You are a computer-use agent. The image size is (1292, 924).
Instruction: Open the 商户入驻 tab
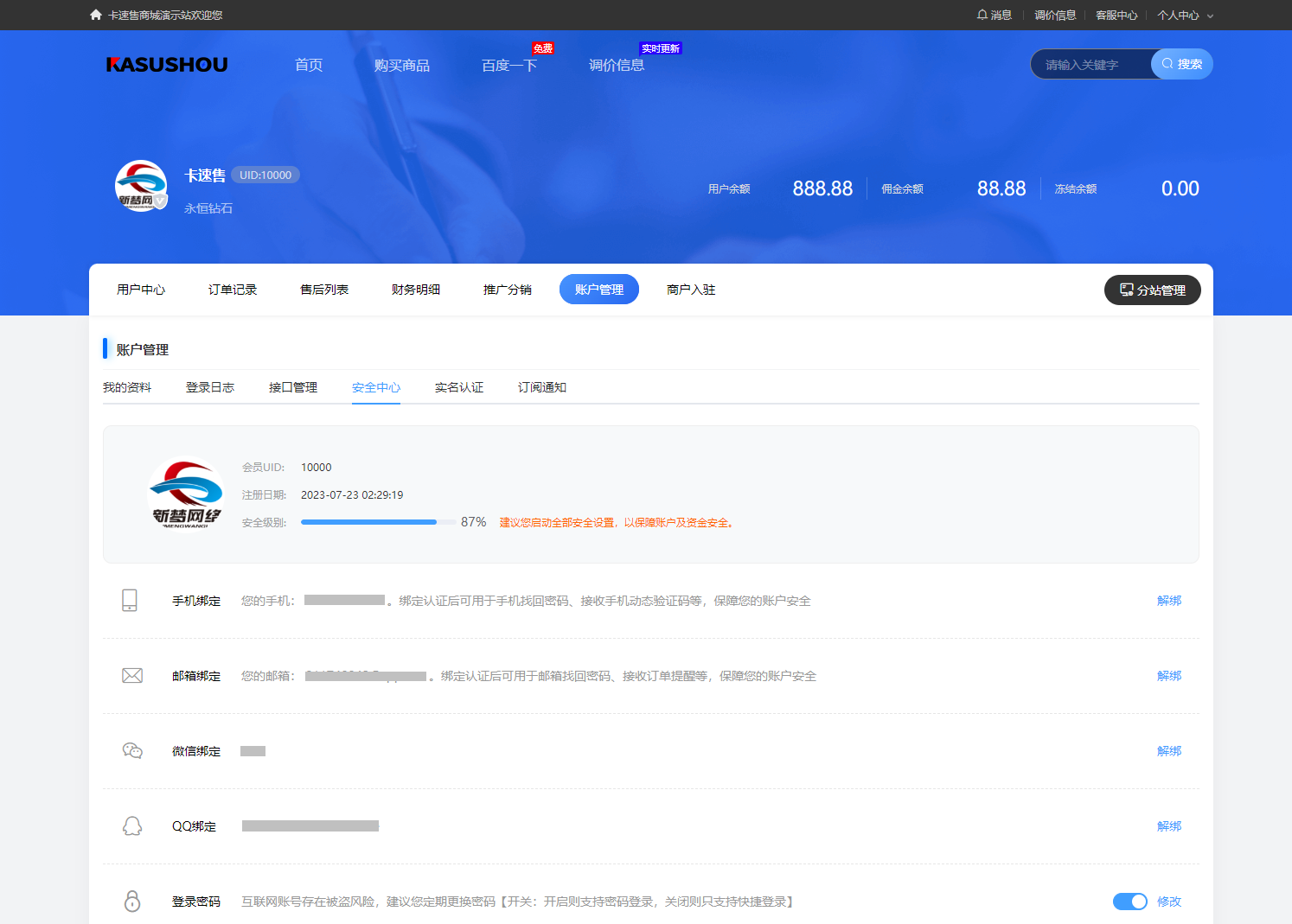tap(691, 290)
